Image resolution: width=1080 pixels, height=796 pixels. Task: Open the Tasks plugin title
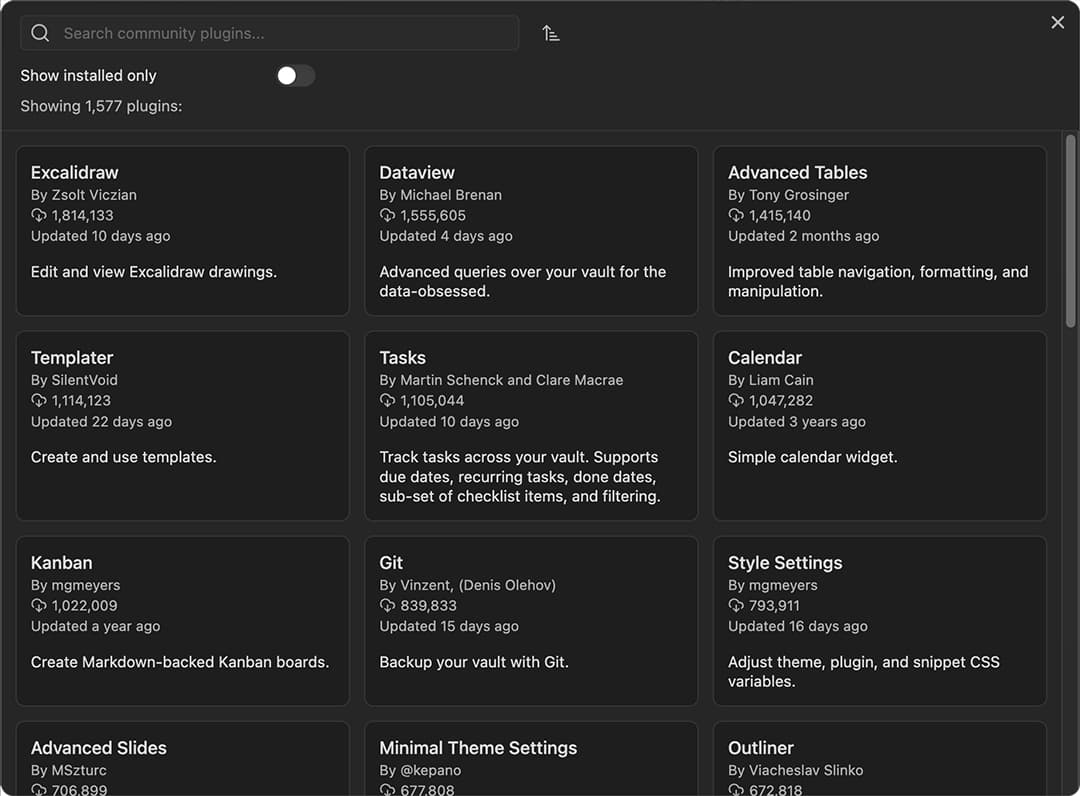pos(402,358)
